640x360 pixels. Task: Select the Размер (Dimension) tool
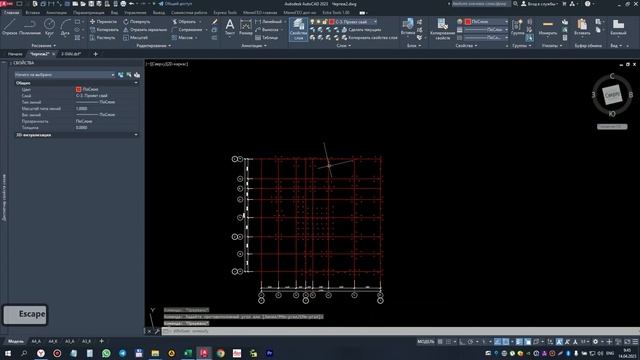pos(246,27)
